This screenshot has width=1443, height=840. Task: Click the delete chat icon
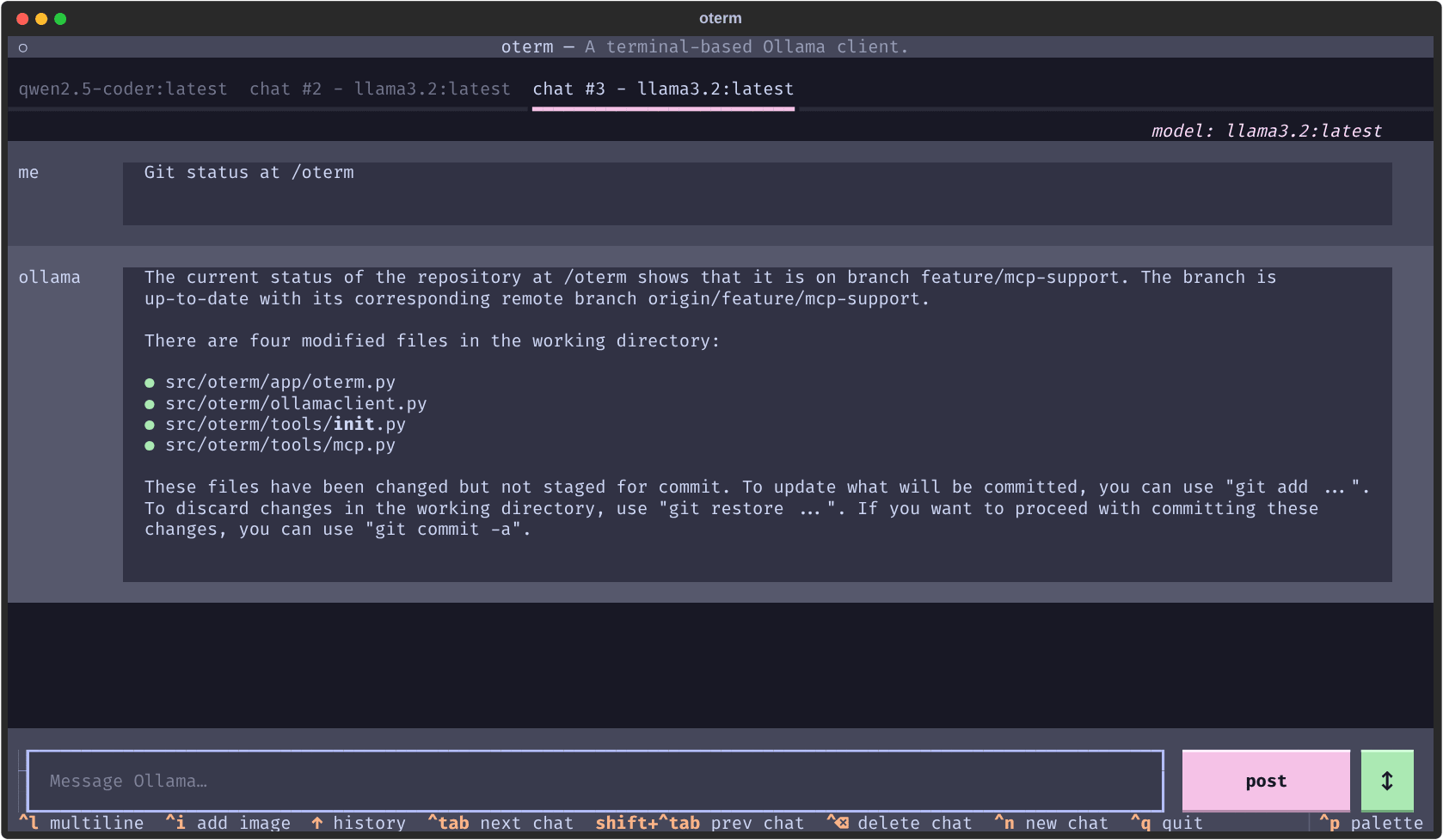tap(838, 823)
